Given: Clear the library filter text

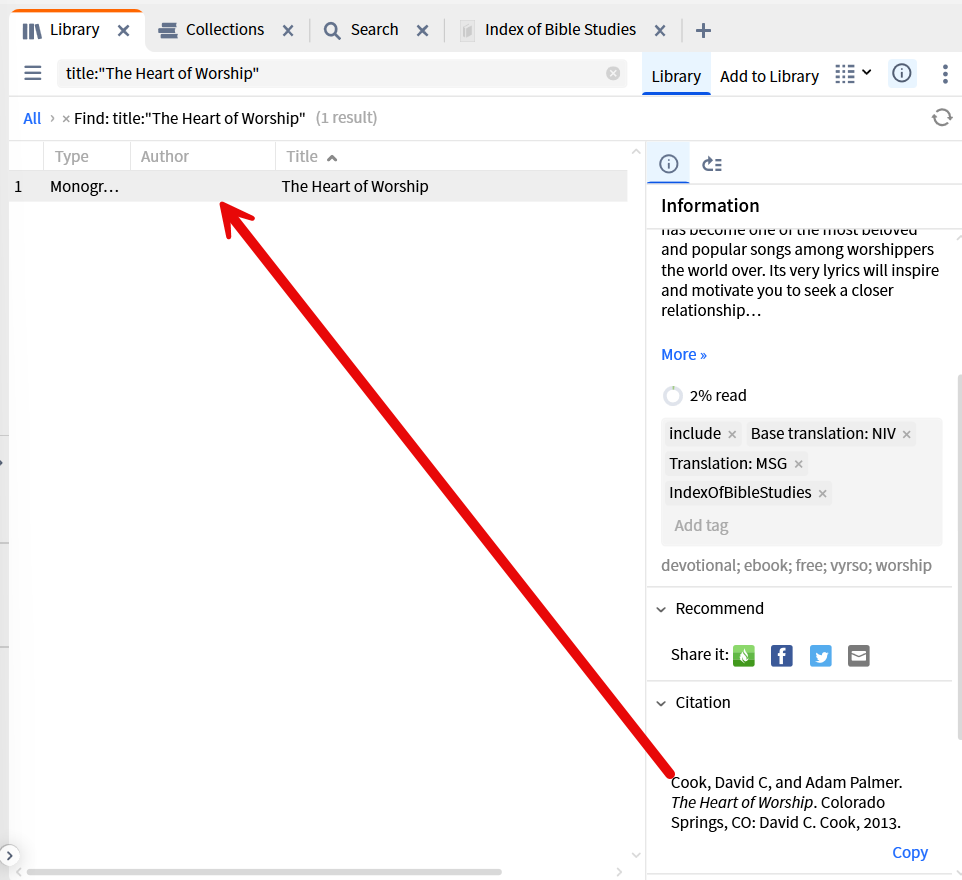Looking at the screenshot, I should 613,74.
